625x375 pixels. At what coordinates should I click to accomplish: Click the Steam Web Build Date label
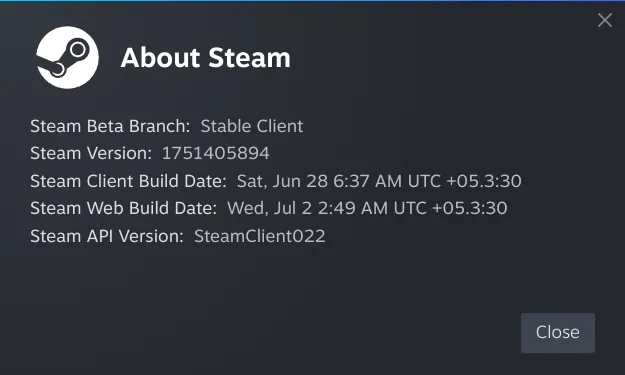pos(124,208)
